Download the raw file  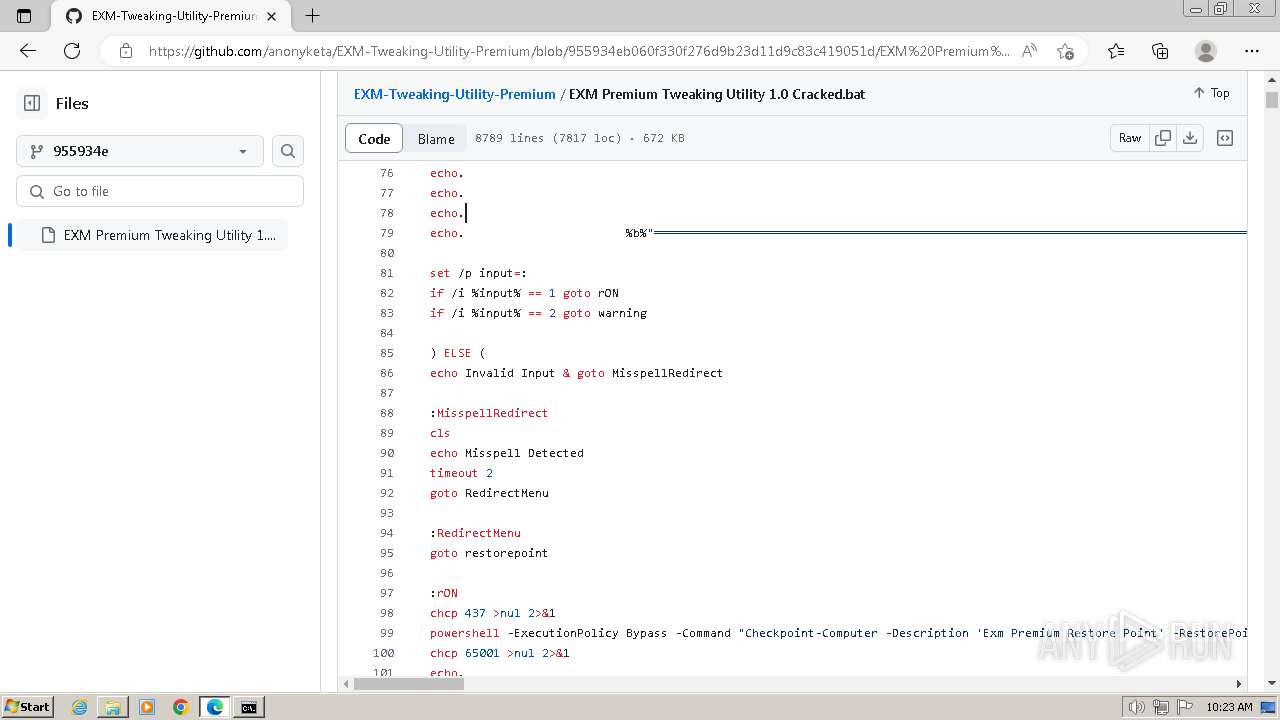tap(1190, 138)
